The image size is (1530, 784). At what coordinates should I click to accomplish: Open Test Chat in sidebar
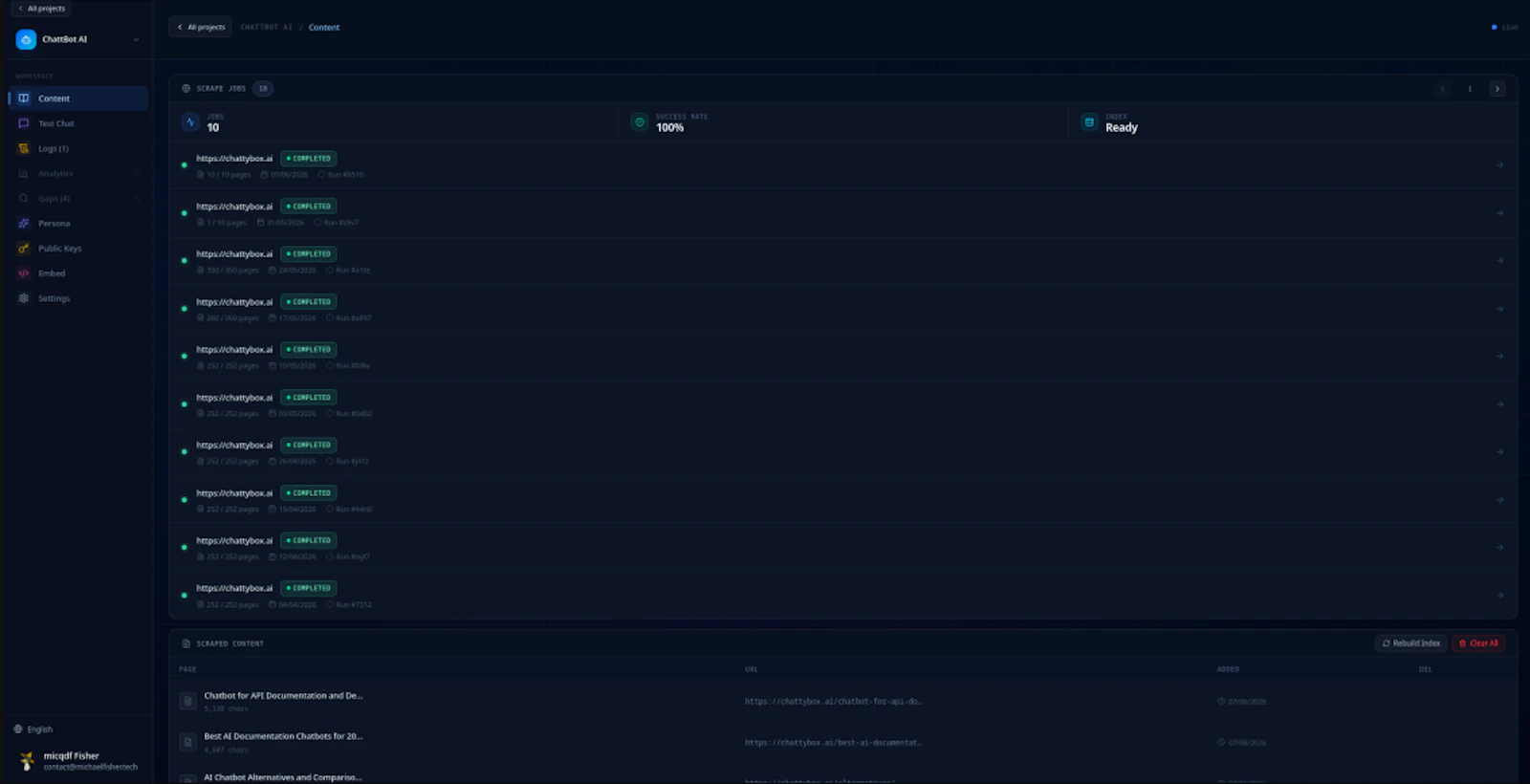[x=78, y=123]
